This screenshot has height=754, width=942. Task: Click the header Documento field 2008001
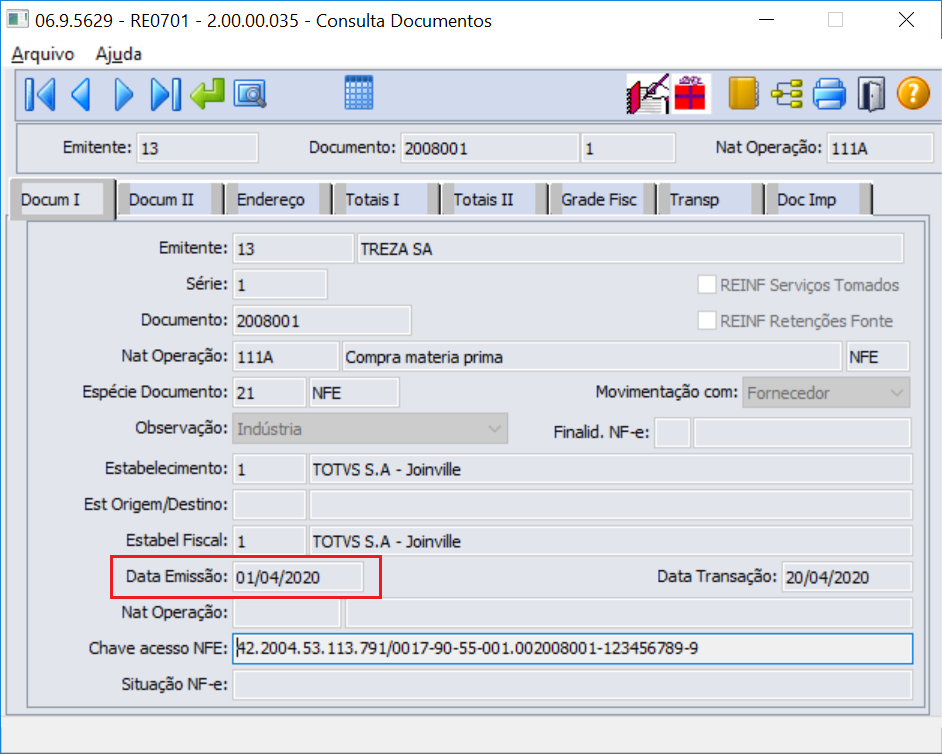490,148
